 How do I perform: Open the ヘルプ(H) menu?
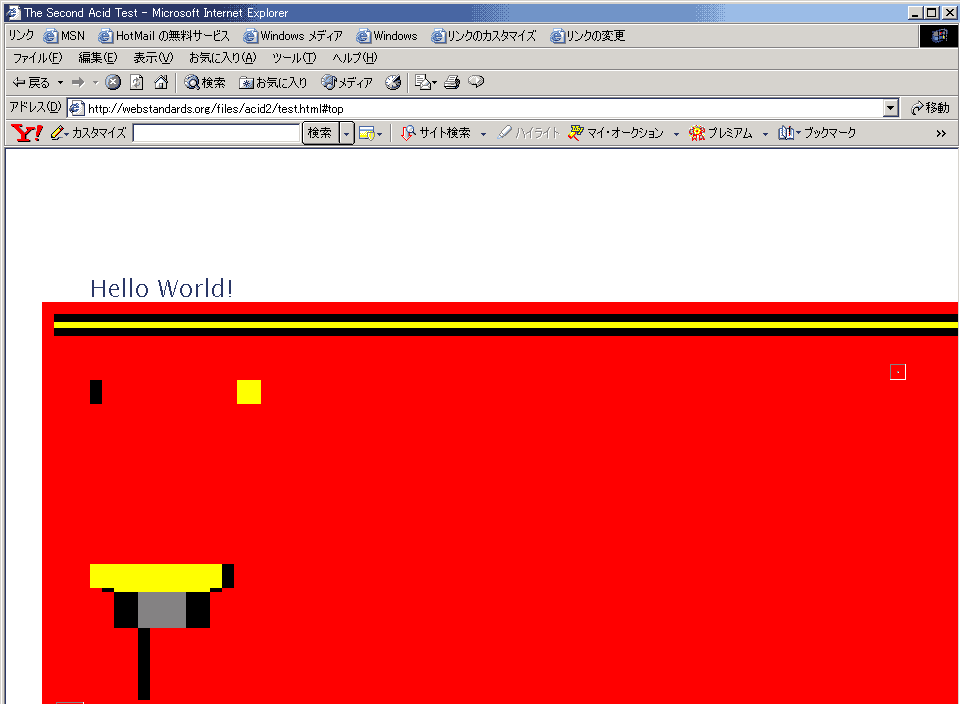tap(354, 58)
